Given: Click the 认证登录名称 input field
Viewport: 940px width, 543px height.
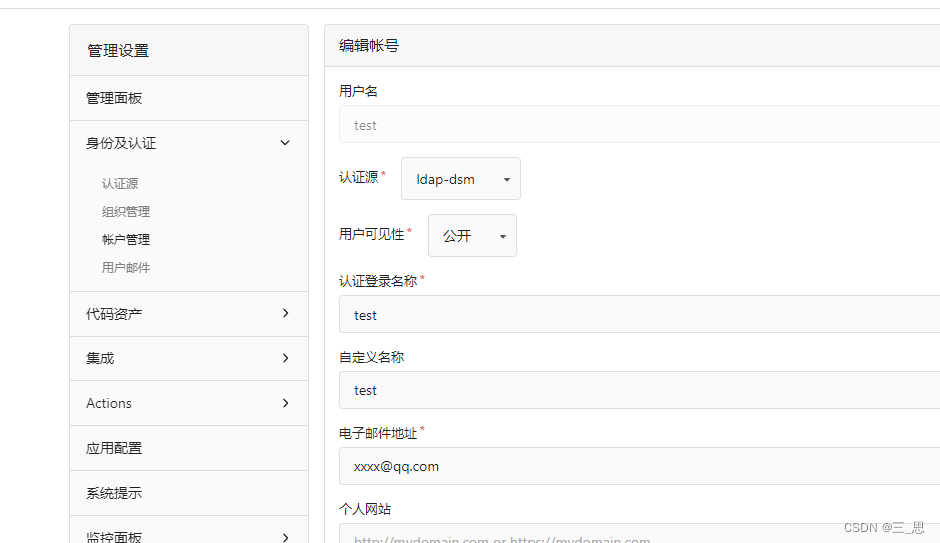Looking at the screenshot, I should click(x=638, y=315).
